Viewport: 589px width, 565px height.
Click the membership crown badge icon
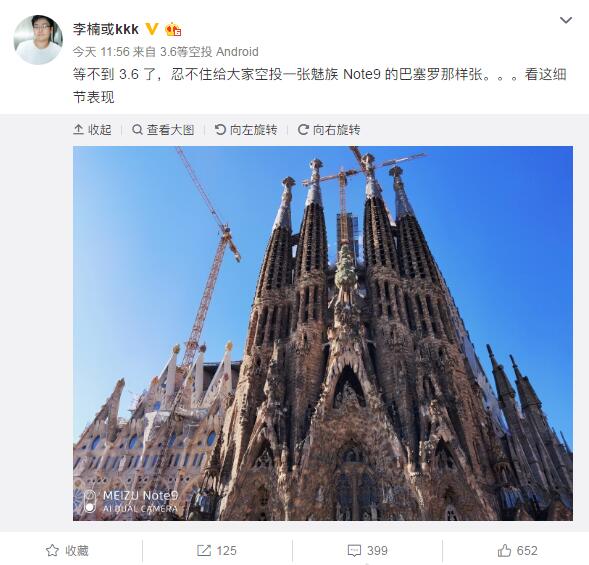pyautogui.click(x=173, y=29)
